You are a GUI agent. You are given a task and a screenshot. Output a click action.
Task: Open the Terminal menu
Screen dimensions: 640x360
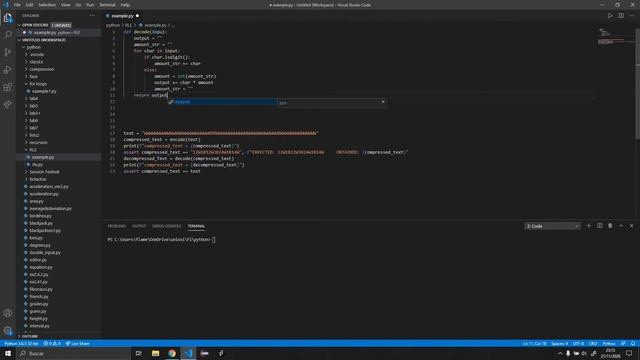click(x=107, y=5)
